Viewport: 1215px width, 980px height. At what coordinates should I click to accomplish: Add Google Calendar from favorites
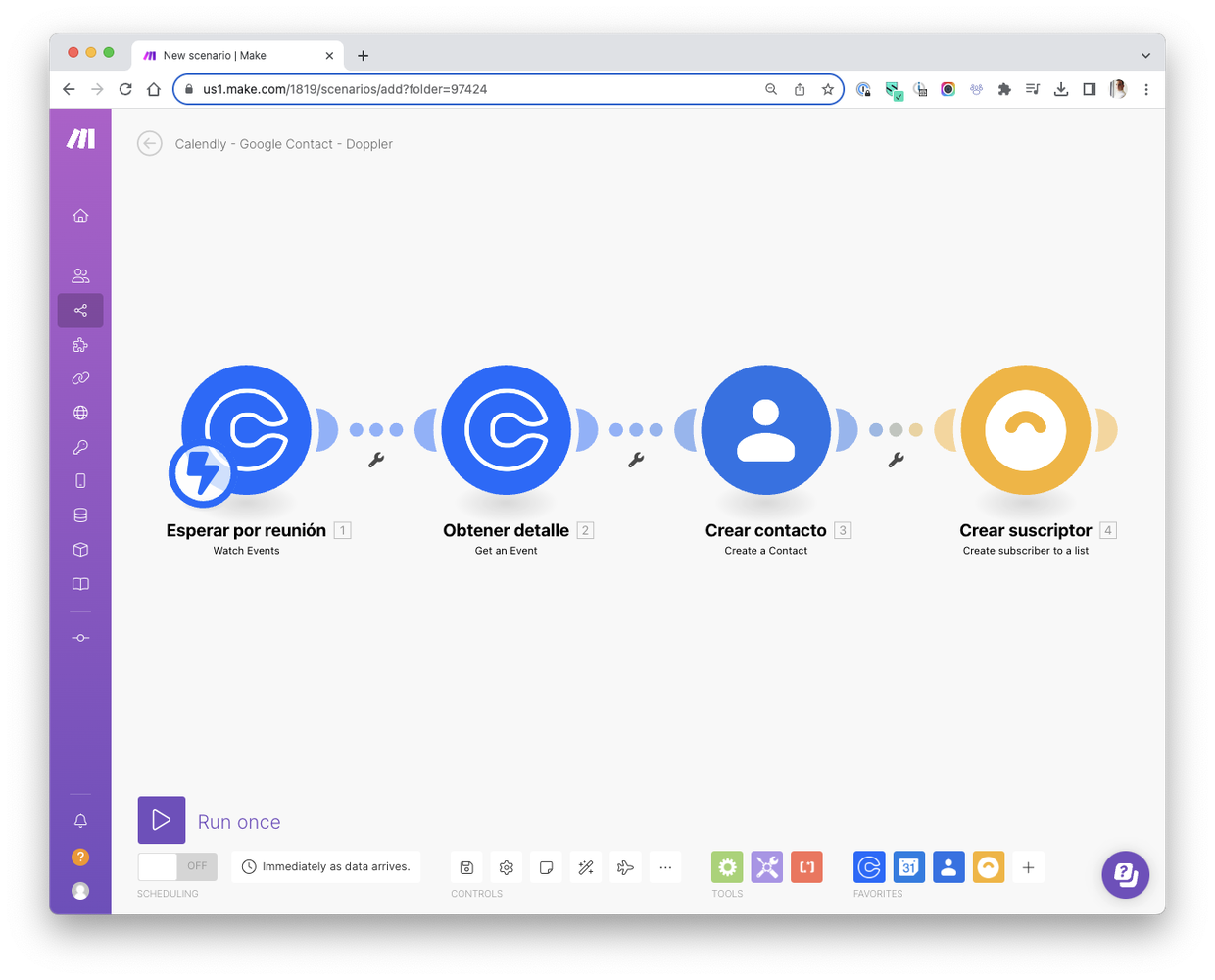(x=908, y=867)
